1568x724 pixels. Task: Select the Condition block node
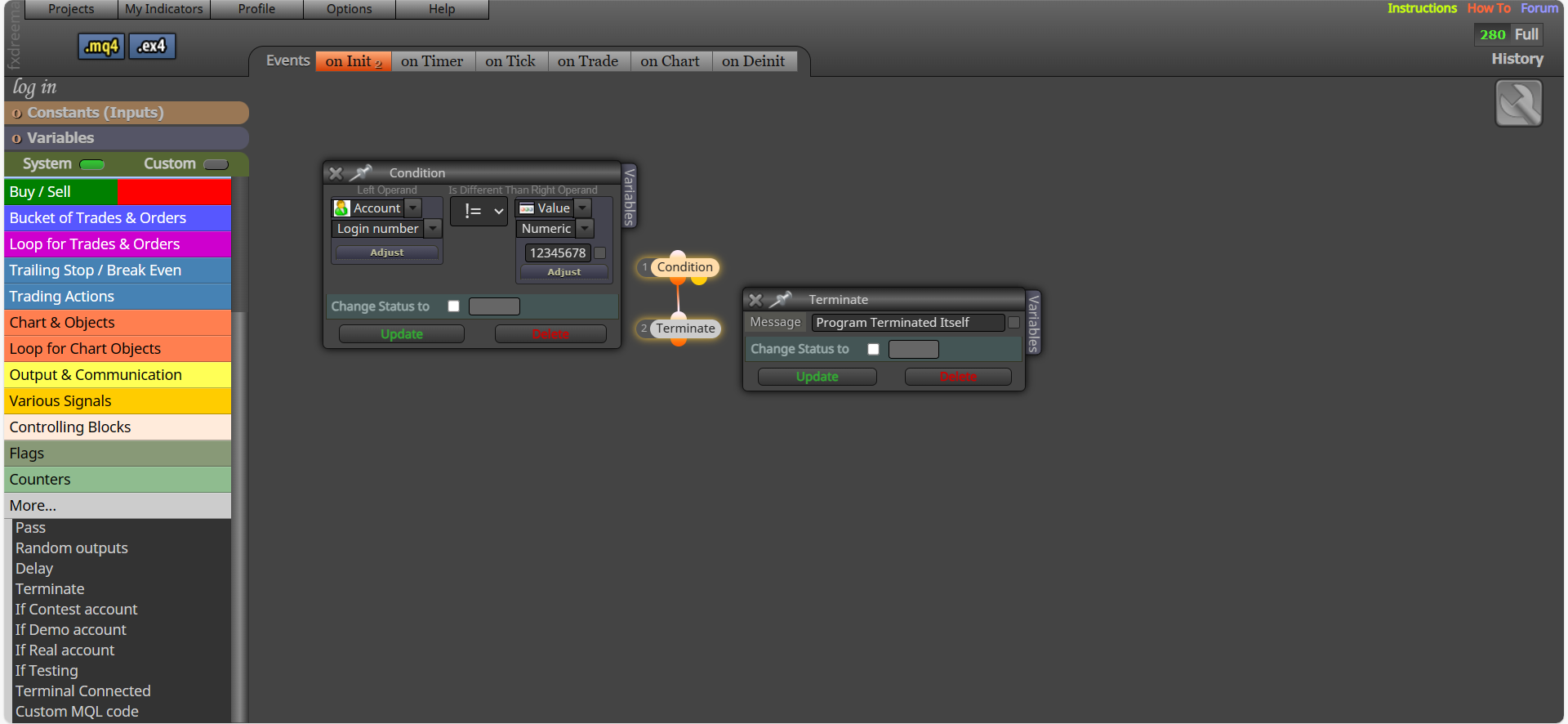684,267
